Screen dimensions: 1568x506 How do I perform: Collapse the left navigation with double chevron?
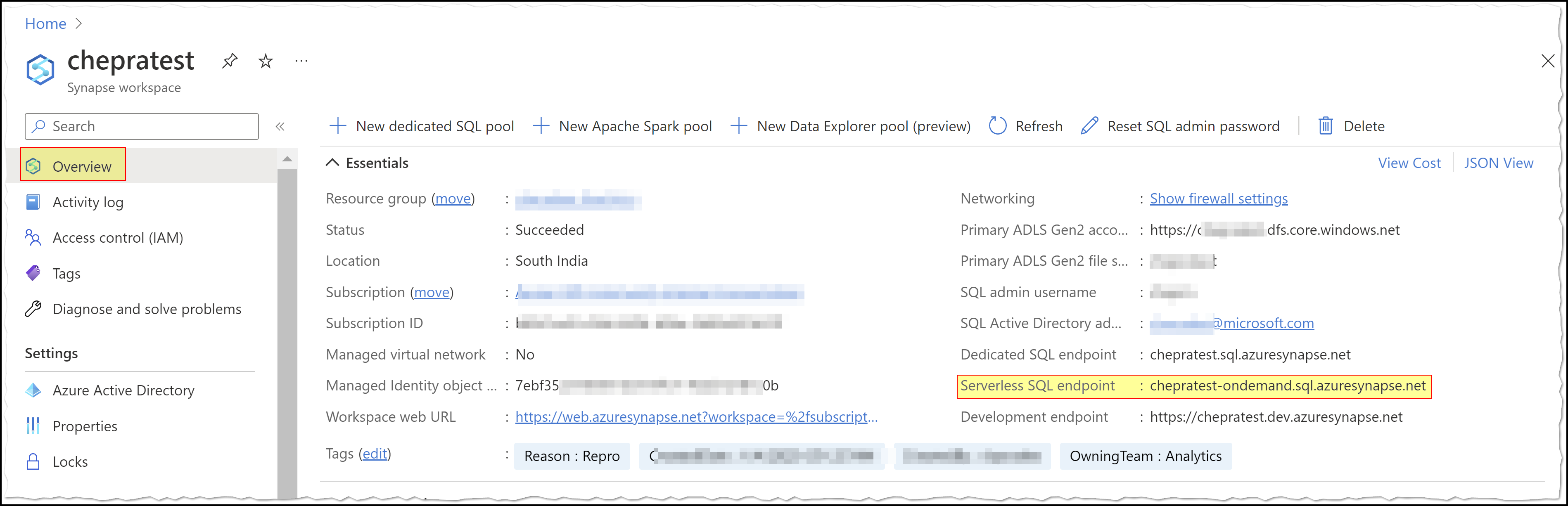tap(280, 126)
